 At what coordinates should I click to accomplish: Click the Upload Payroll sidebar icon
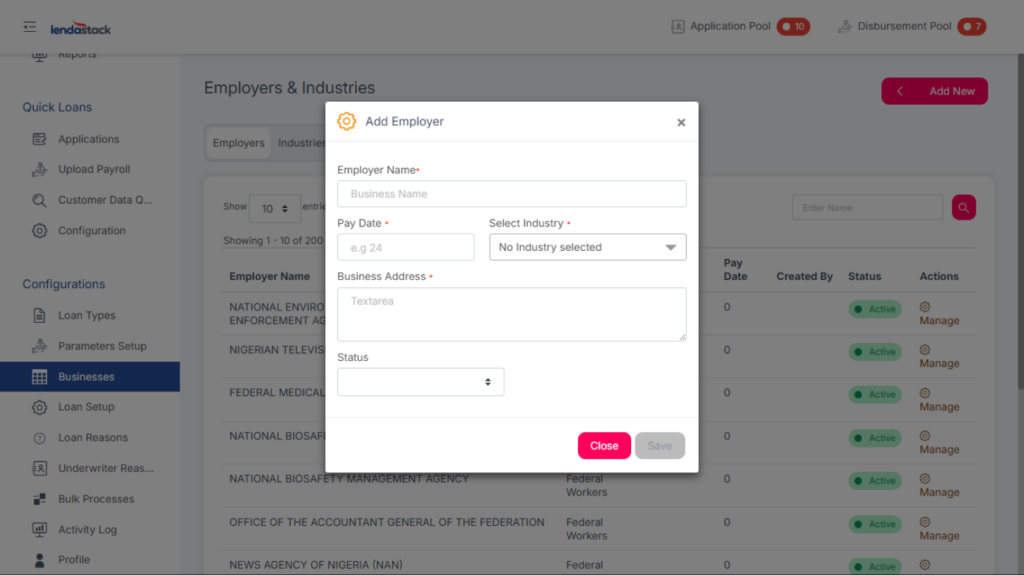pos(40,170)
